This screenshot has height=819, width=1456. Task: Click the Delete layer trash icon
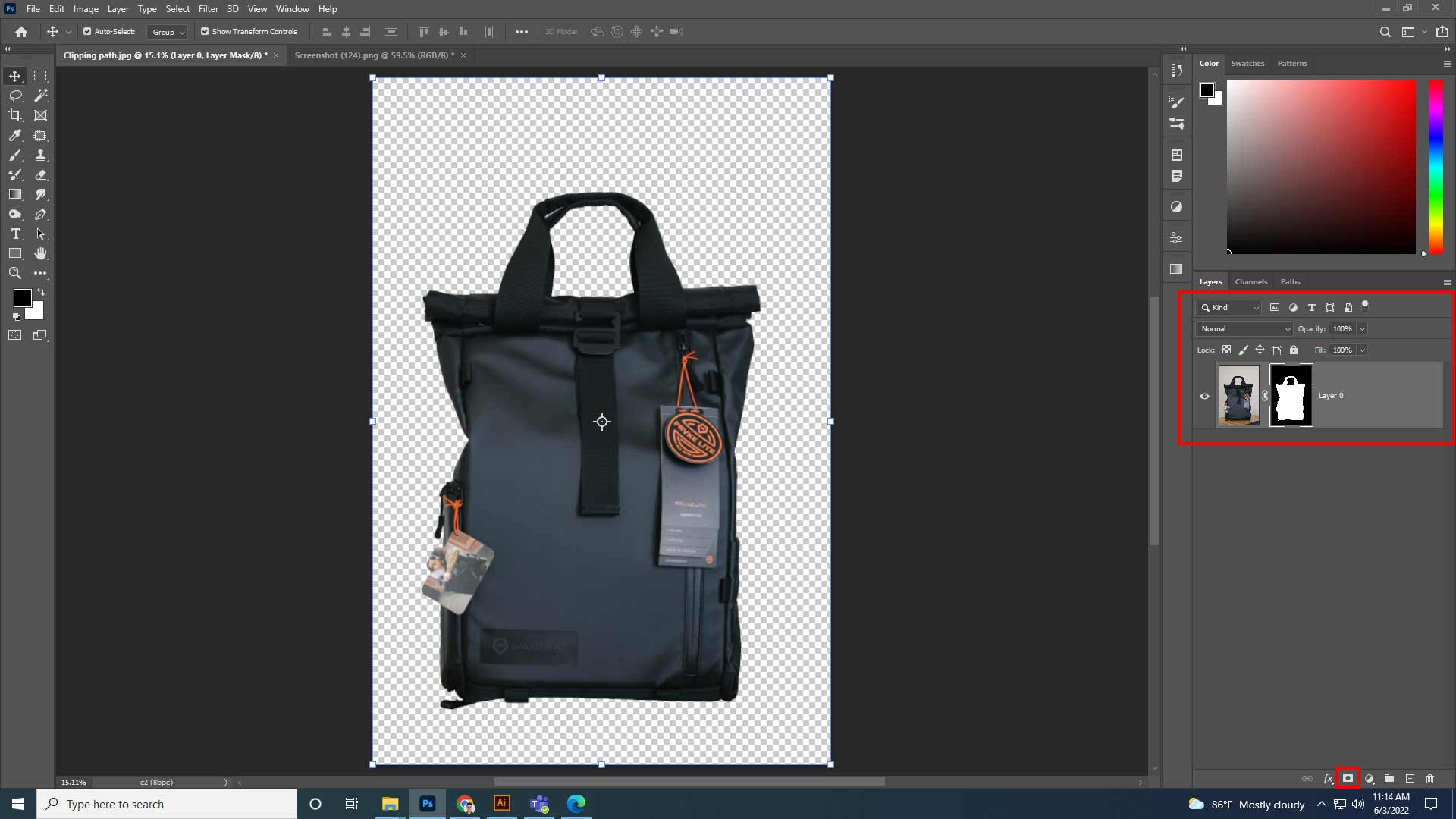click(1430, 779)
